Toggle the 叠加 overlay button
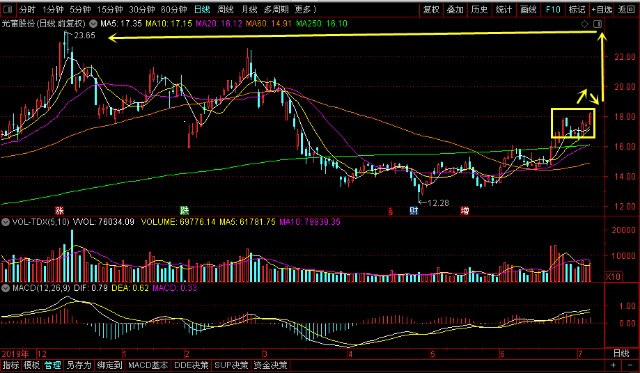640x373 pixels. 455,9
